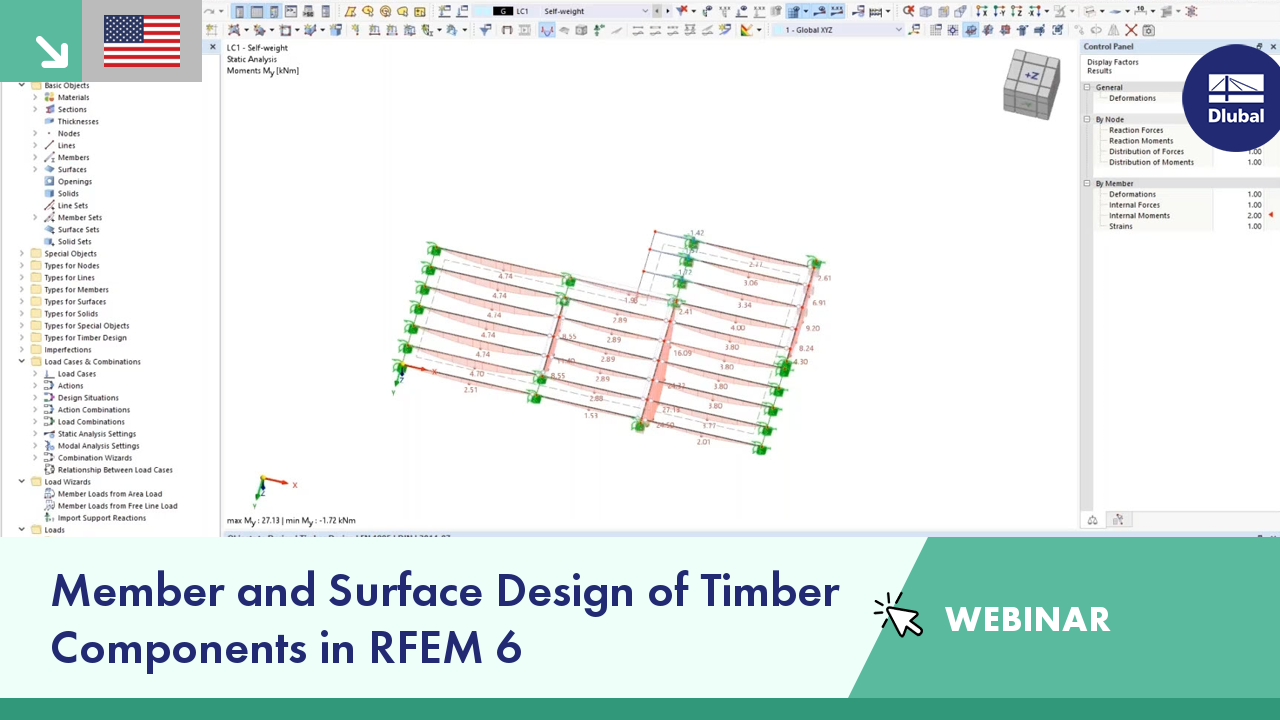Image resolution: width=1280 pixels, height=720 pixels.
Task: Open the LC1 Self-weight load case dropdown
Action: click(x=643, y=11)
